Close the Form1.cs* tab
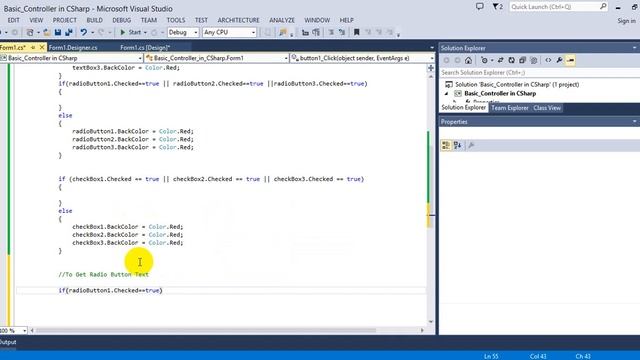640x360 pixels. coord(42,48)
